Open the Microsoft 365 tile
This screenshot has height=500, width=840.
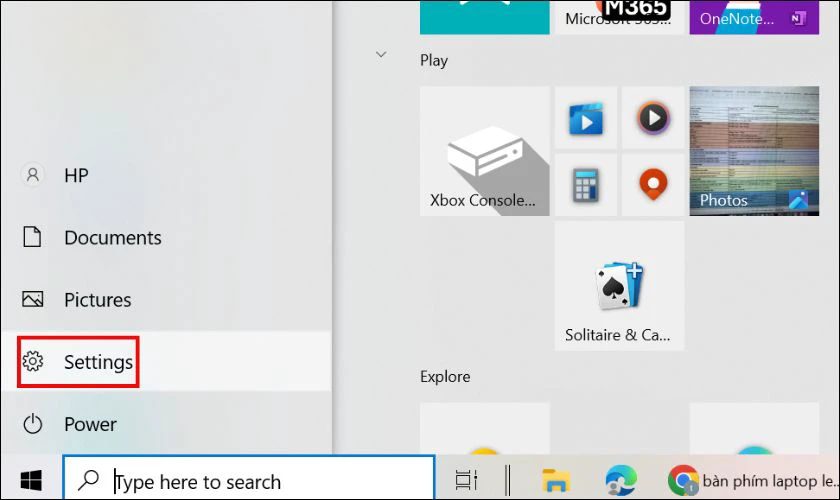(619, 17)
